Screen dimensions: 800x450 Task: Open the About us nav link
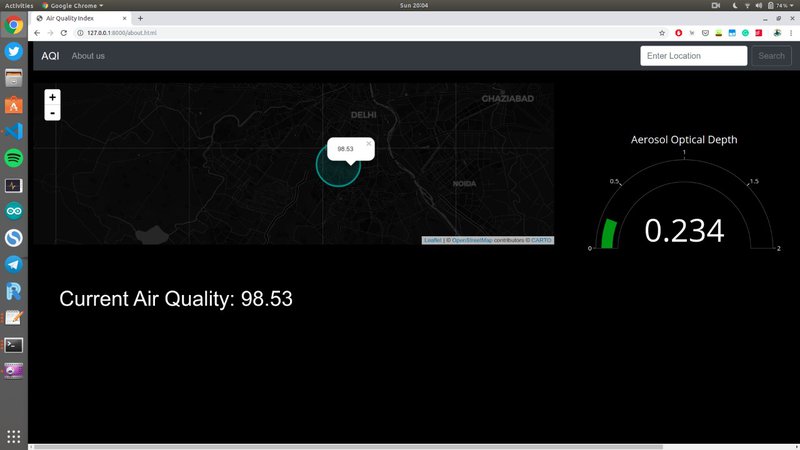tap(88, 56)
